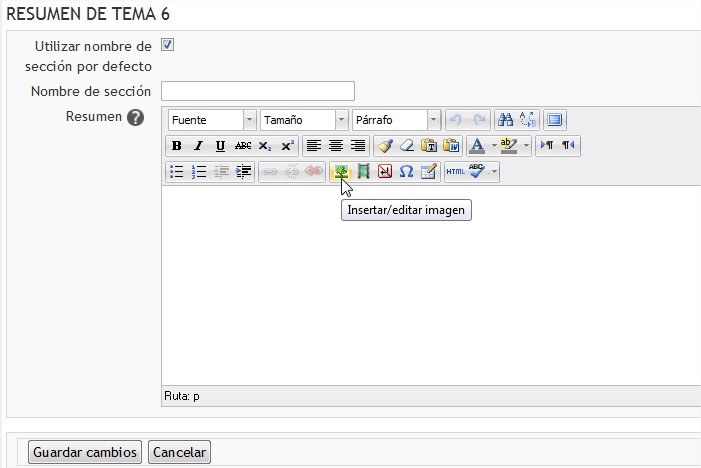Image resolution: width=701 pixels, height=468 pixels.
Task: Open the Resumen help question mark
Action: (135, 117)
